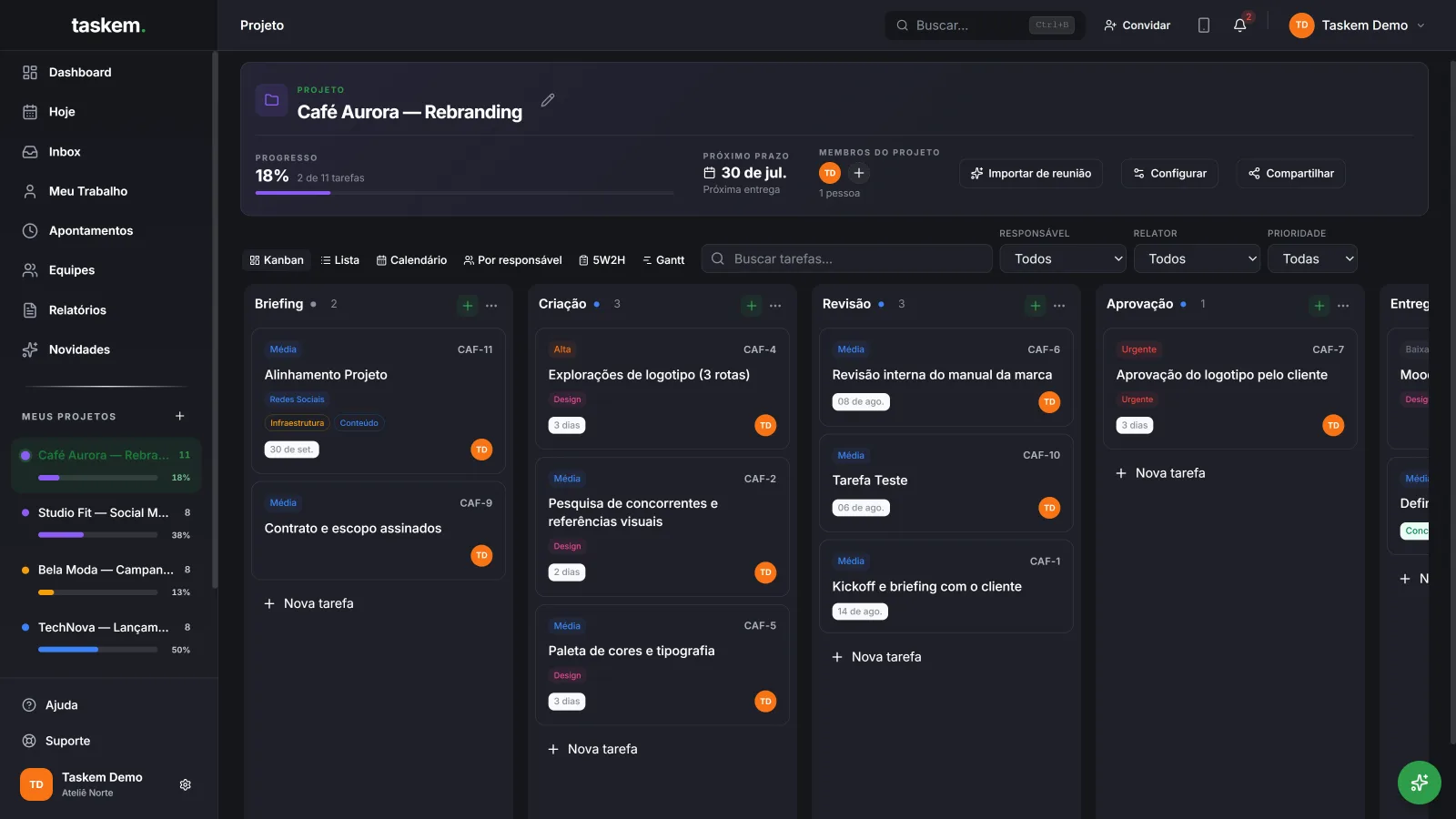This screenshot has width=1456, height=819.
Task: Click Studio Fit project progress bar
Action: [x=98, y=535]
